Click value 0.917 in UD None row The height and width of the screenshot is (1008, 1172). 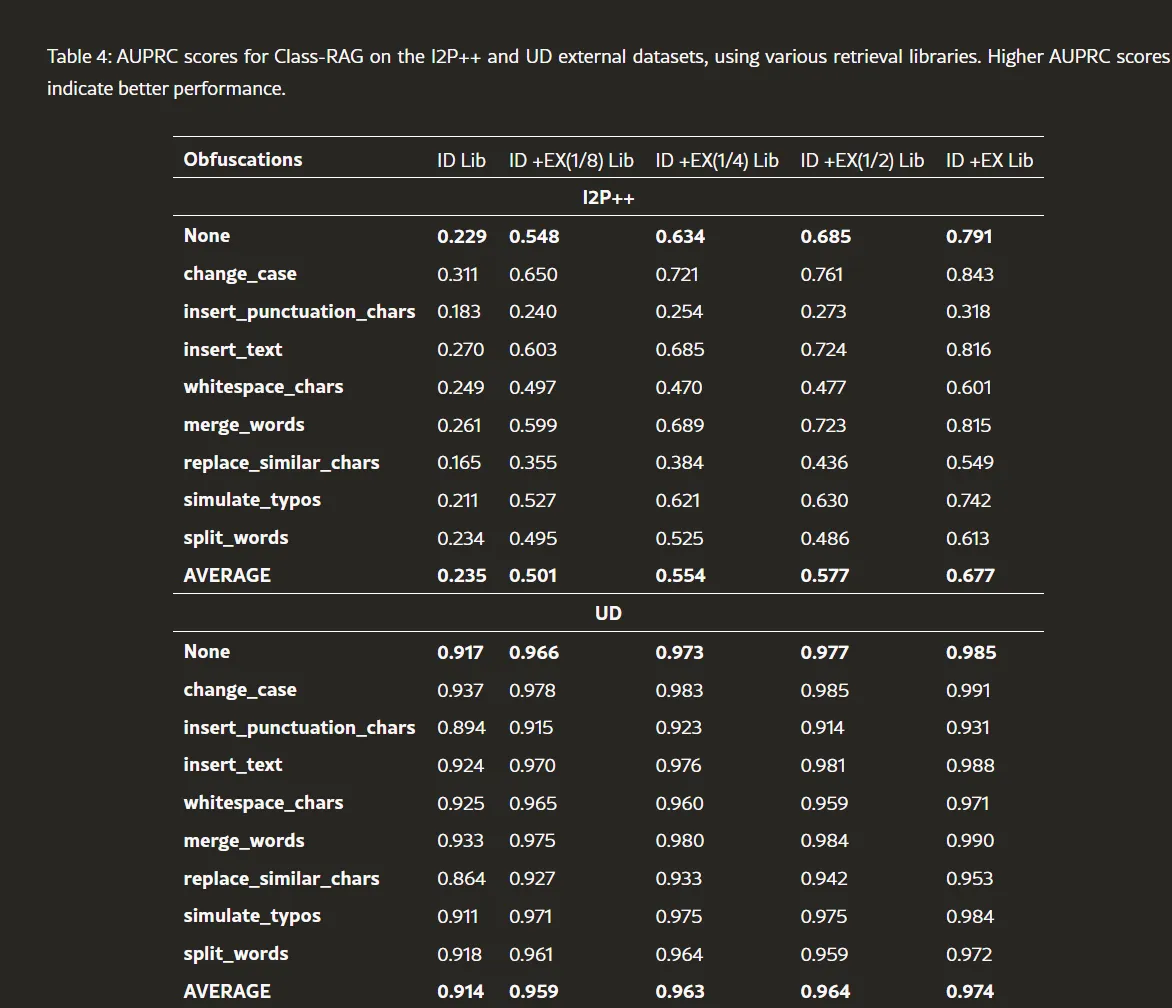point(460,652)
